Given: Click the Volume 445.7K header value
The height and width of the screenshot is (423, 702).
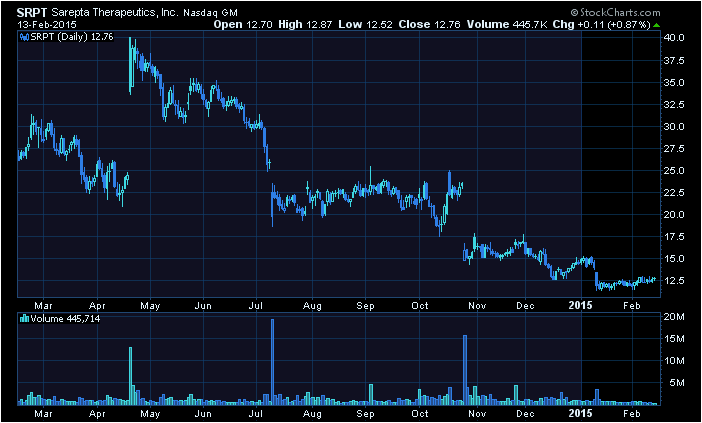Looking at the screenshot, I should [x=507, y=25].
